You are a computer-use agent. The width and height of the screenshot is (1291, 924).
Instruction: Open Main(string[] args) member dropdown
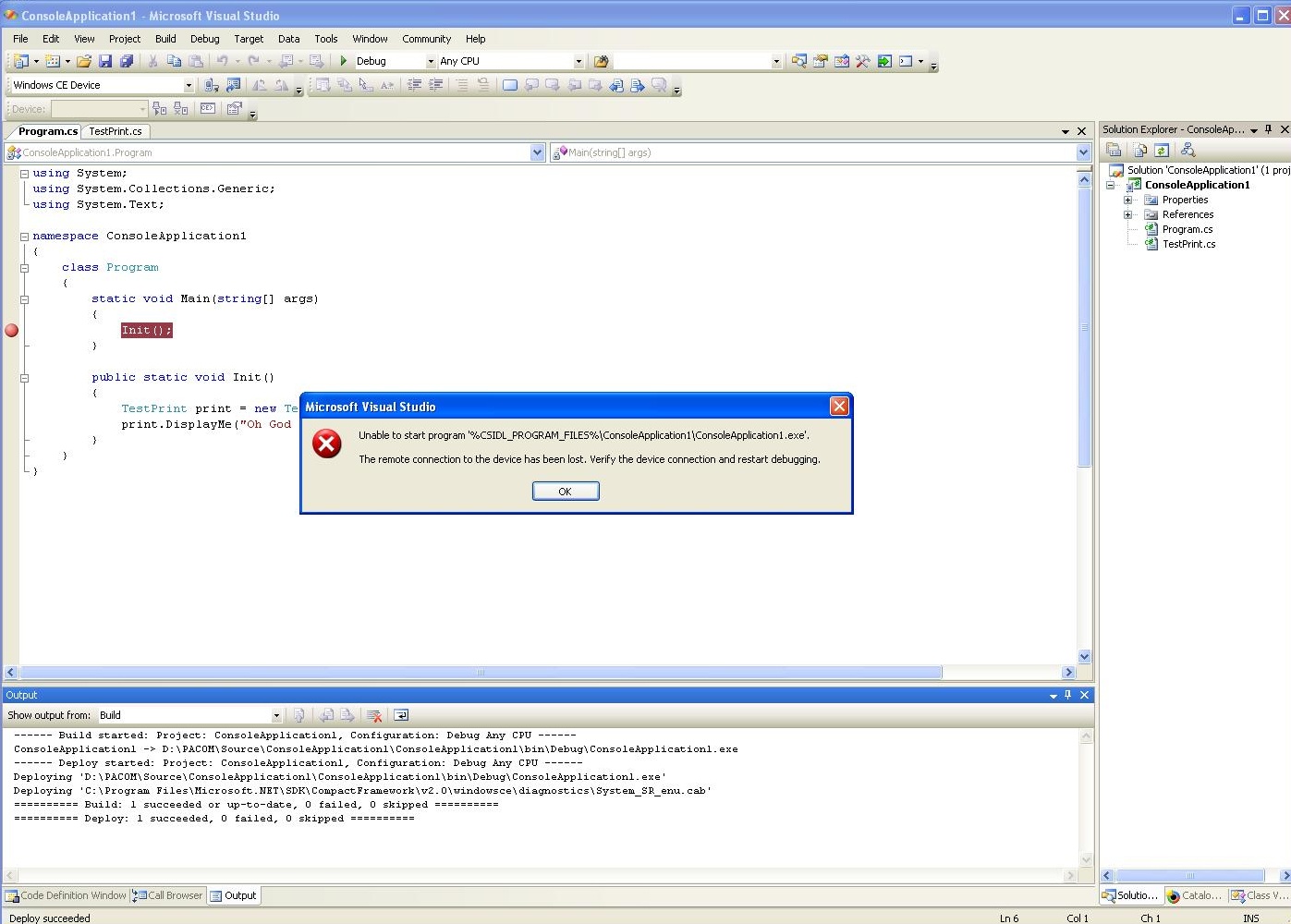(1084, 152)
